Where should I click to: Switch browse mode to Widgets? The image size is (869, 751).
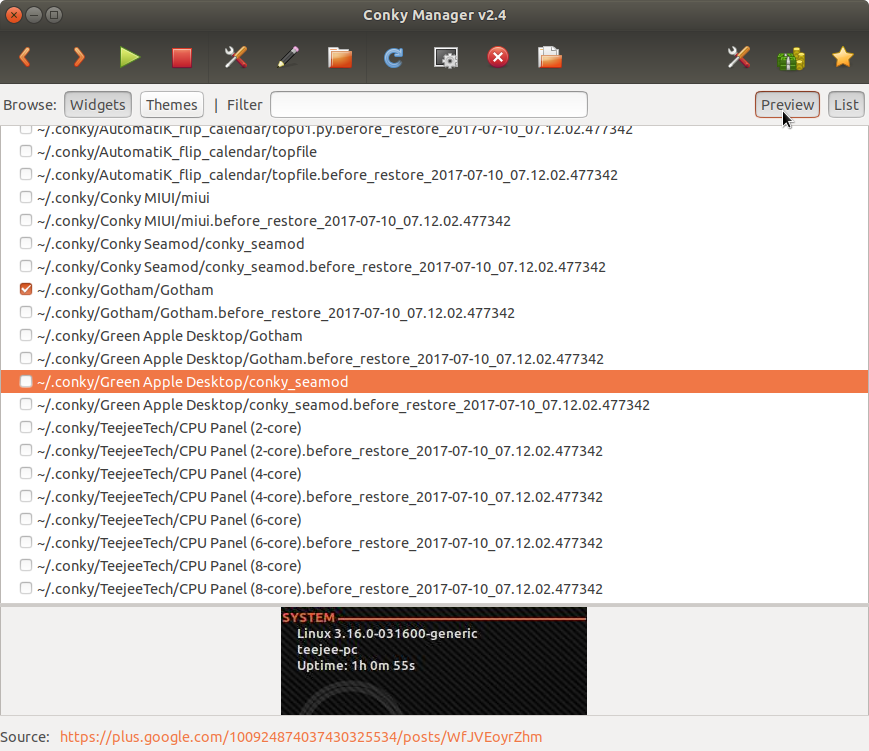tap(98, 105)
